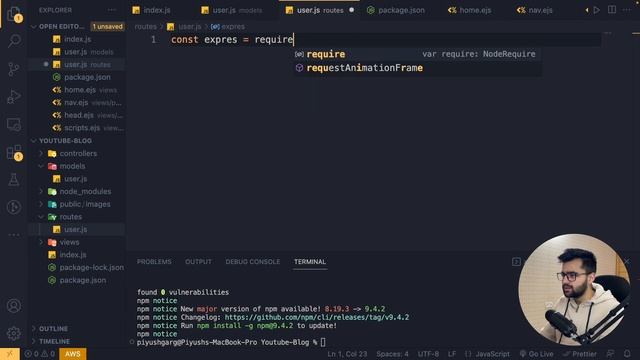Open the Search view in activity bar
640x360 pixels.
point(14,41)
